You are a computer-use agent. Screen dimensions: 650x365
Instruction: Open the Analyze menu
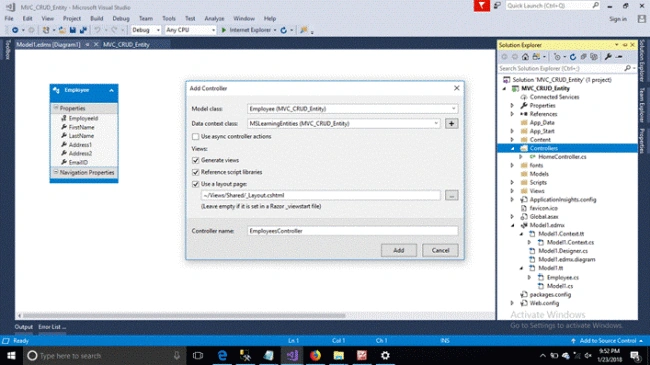point(214,19)
